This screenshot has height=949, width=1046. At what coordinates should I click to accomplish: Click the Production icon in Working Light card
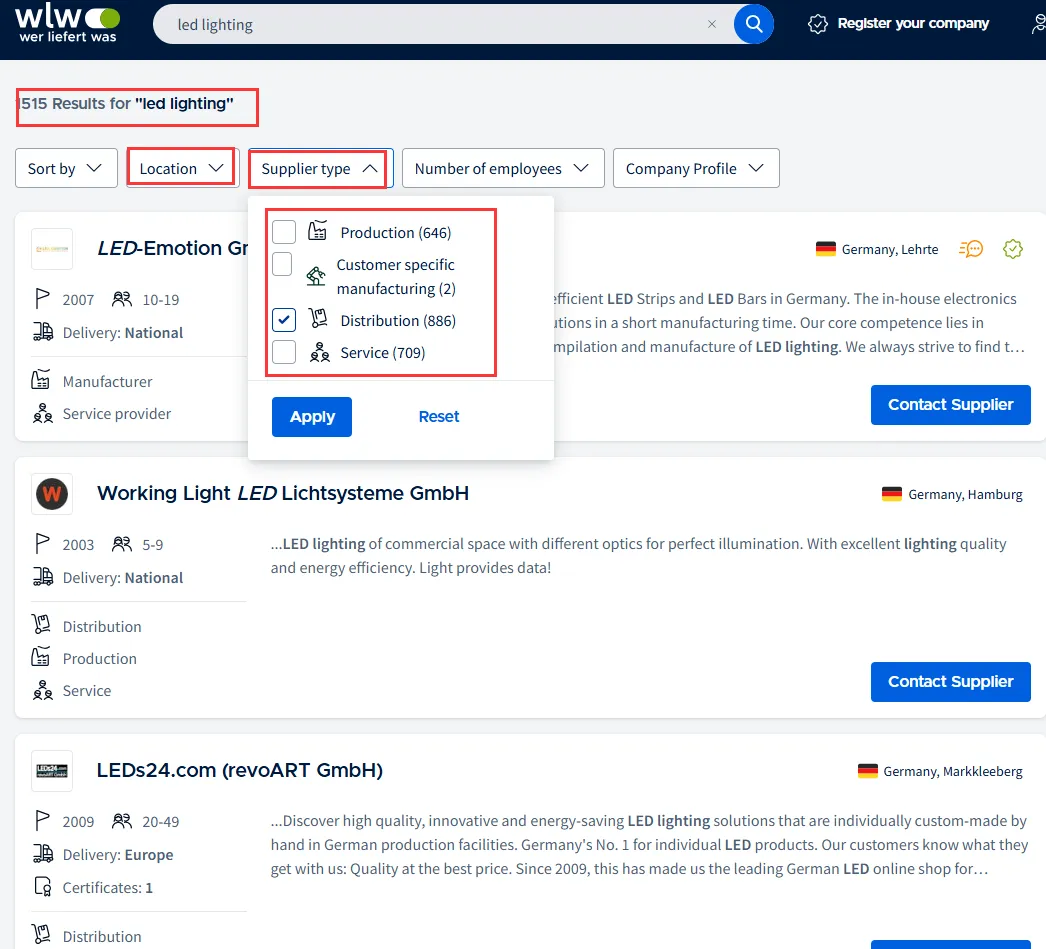pos(41,657)
